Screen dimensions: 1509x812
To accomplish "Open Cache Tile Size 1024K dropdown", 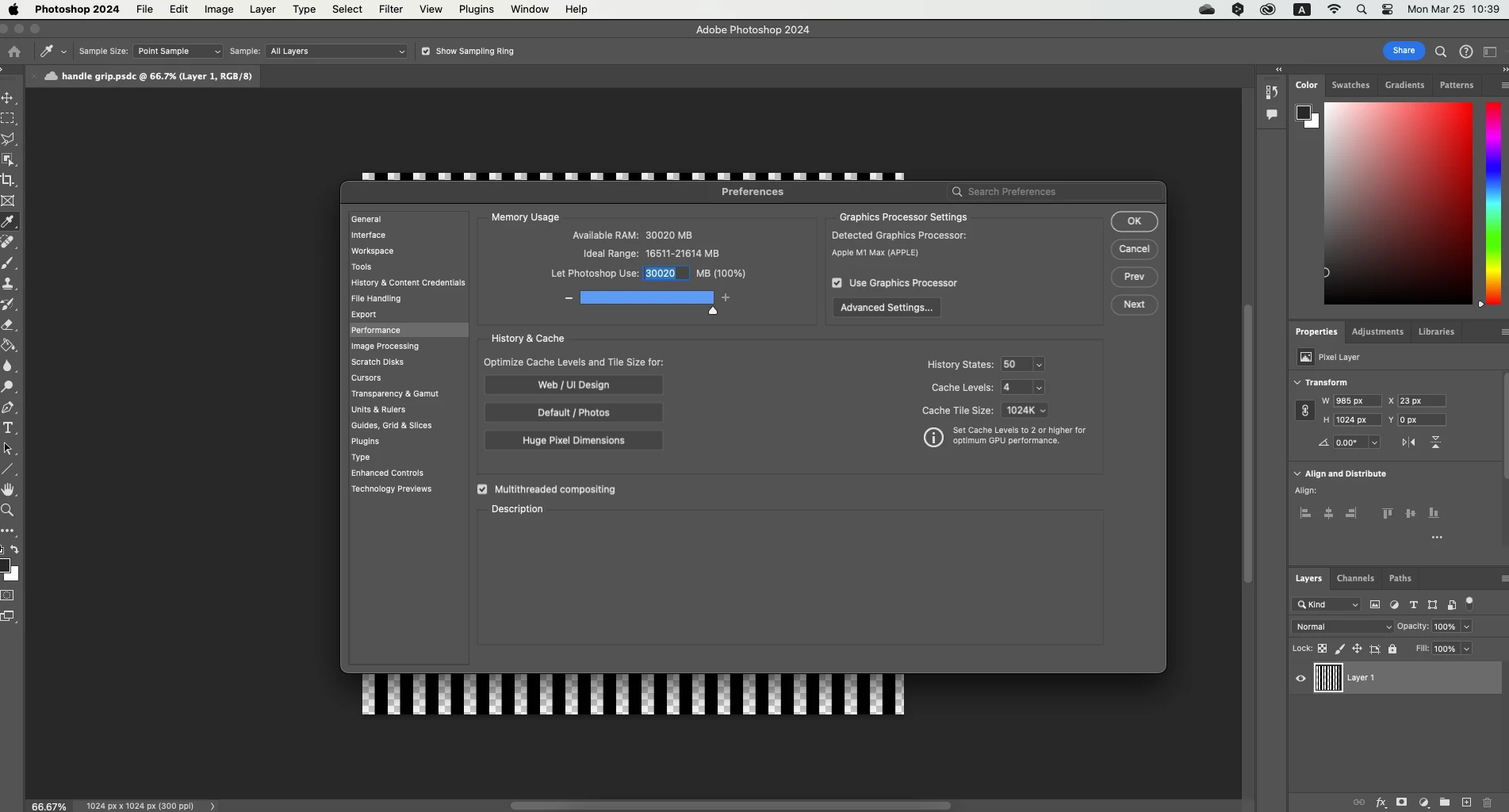I will tap(1025, 411).
